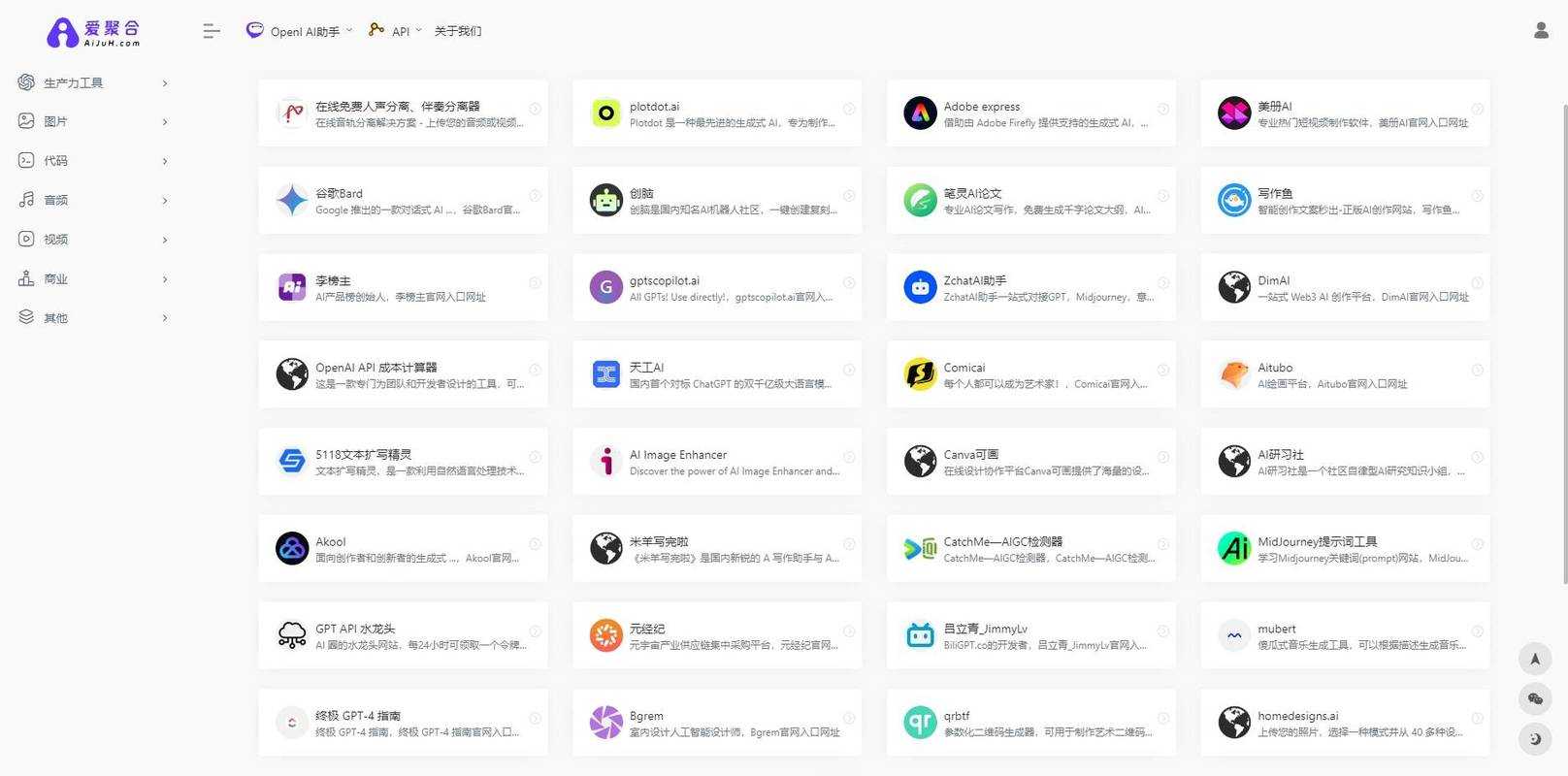Expand the 生产力工具 sidebar category
The image size is (1568, 776).
pos(94,82)
